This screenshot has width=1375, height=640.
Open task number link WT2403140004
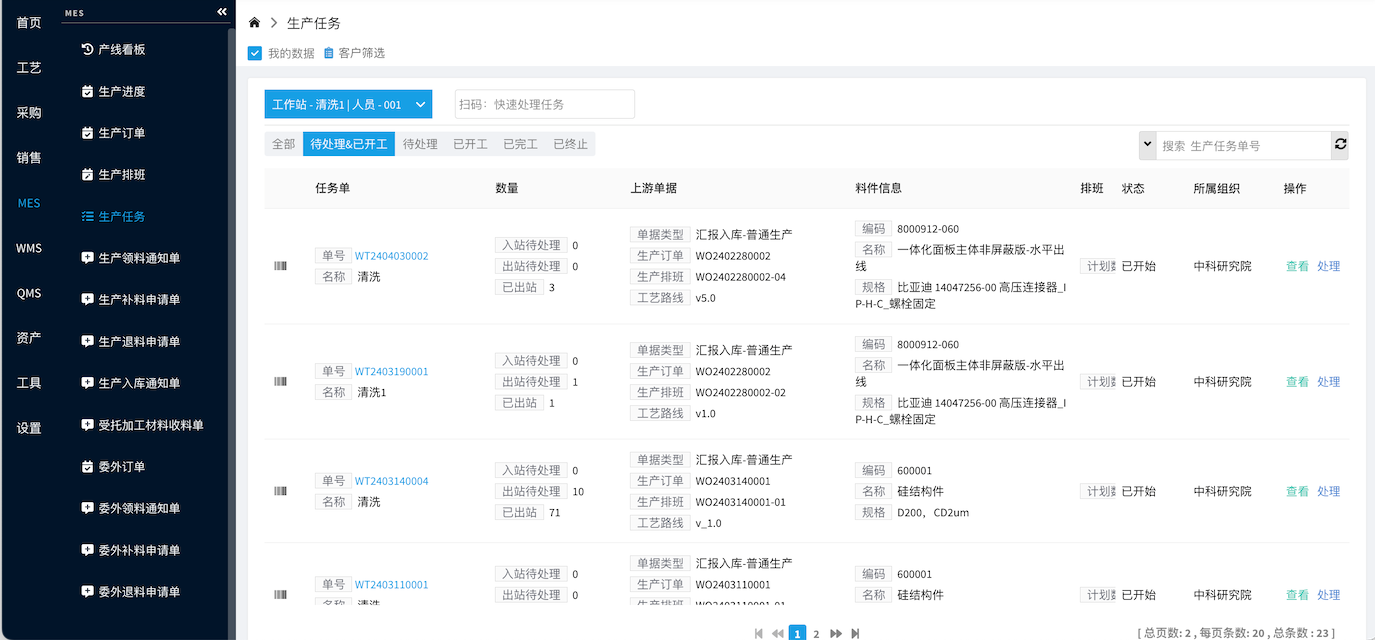[391, 481]
